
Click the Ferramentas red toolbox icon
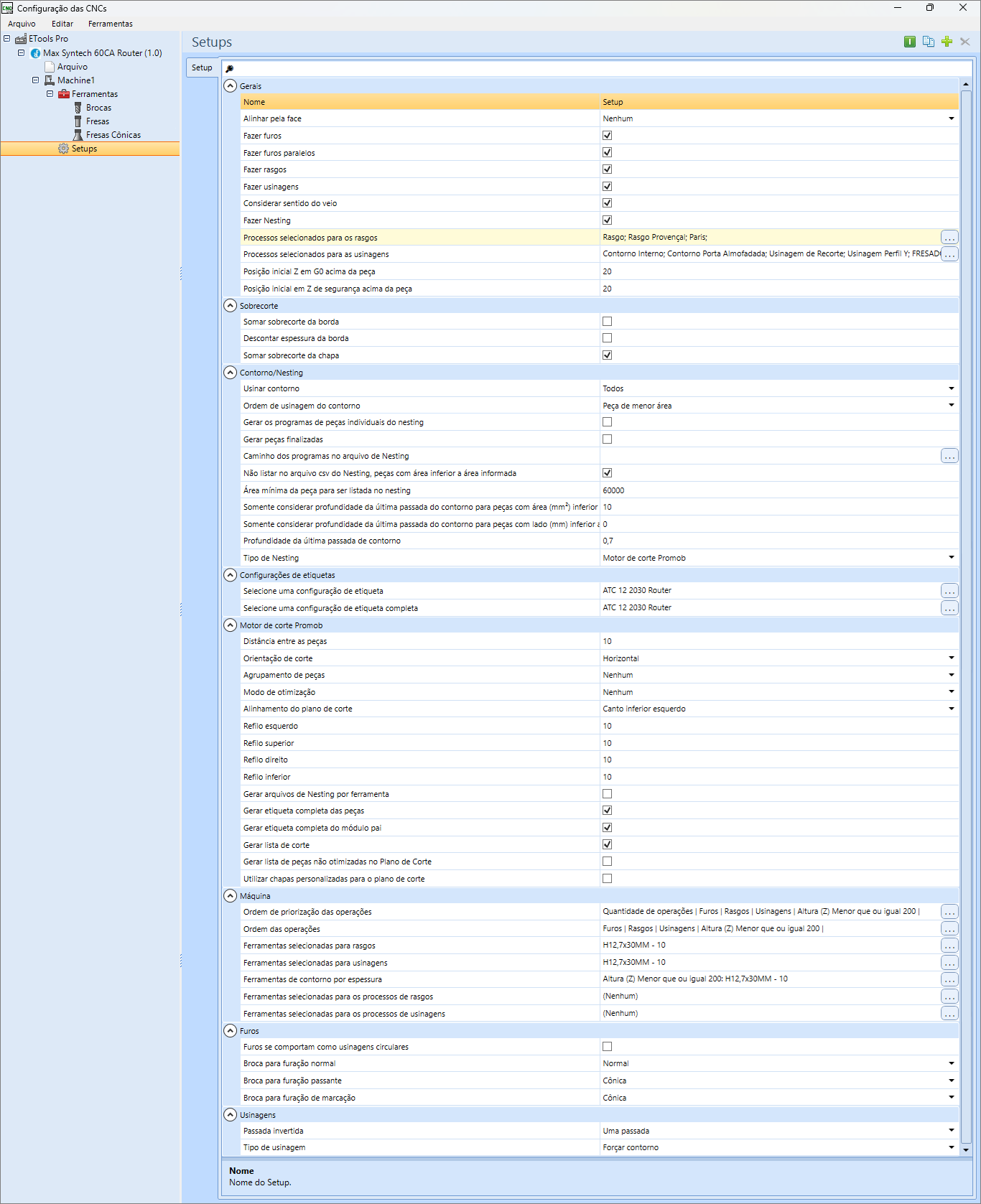(x=64, y=94)
